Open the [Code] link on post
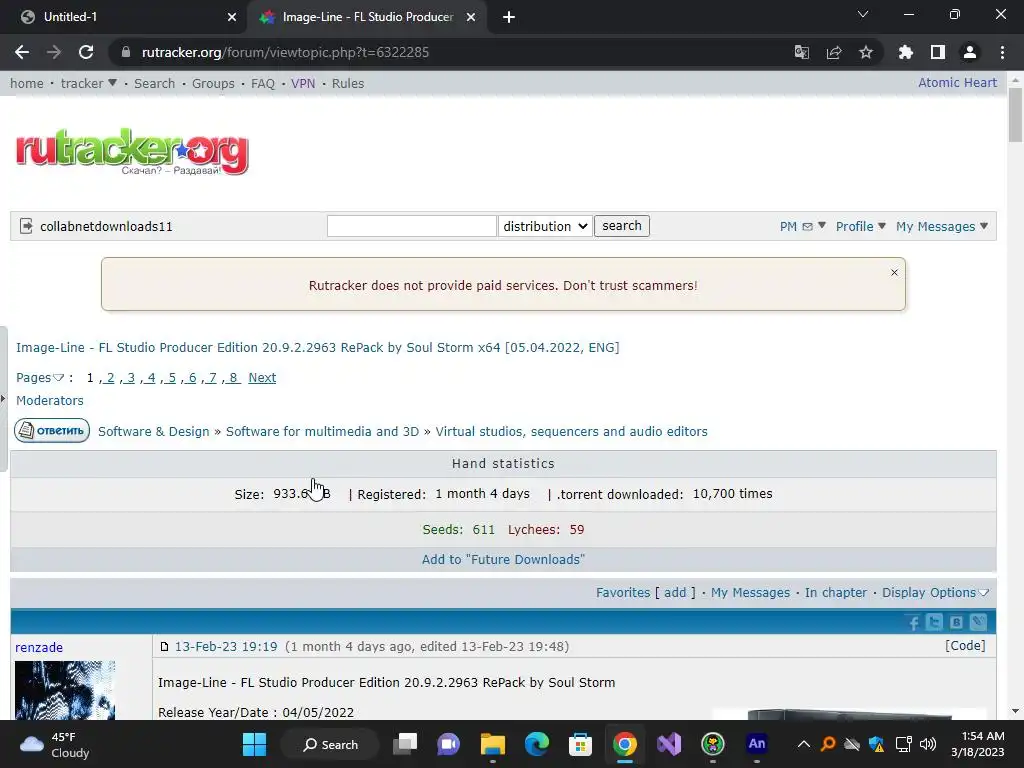The width and height of the screenshot is (1024, 768). click(x=965, y=645)
